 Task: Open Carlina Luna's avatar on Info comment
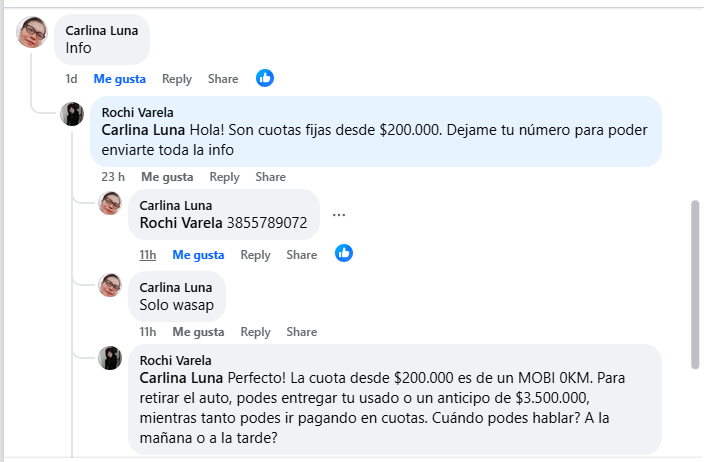click(32, 32)
